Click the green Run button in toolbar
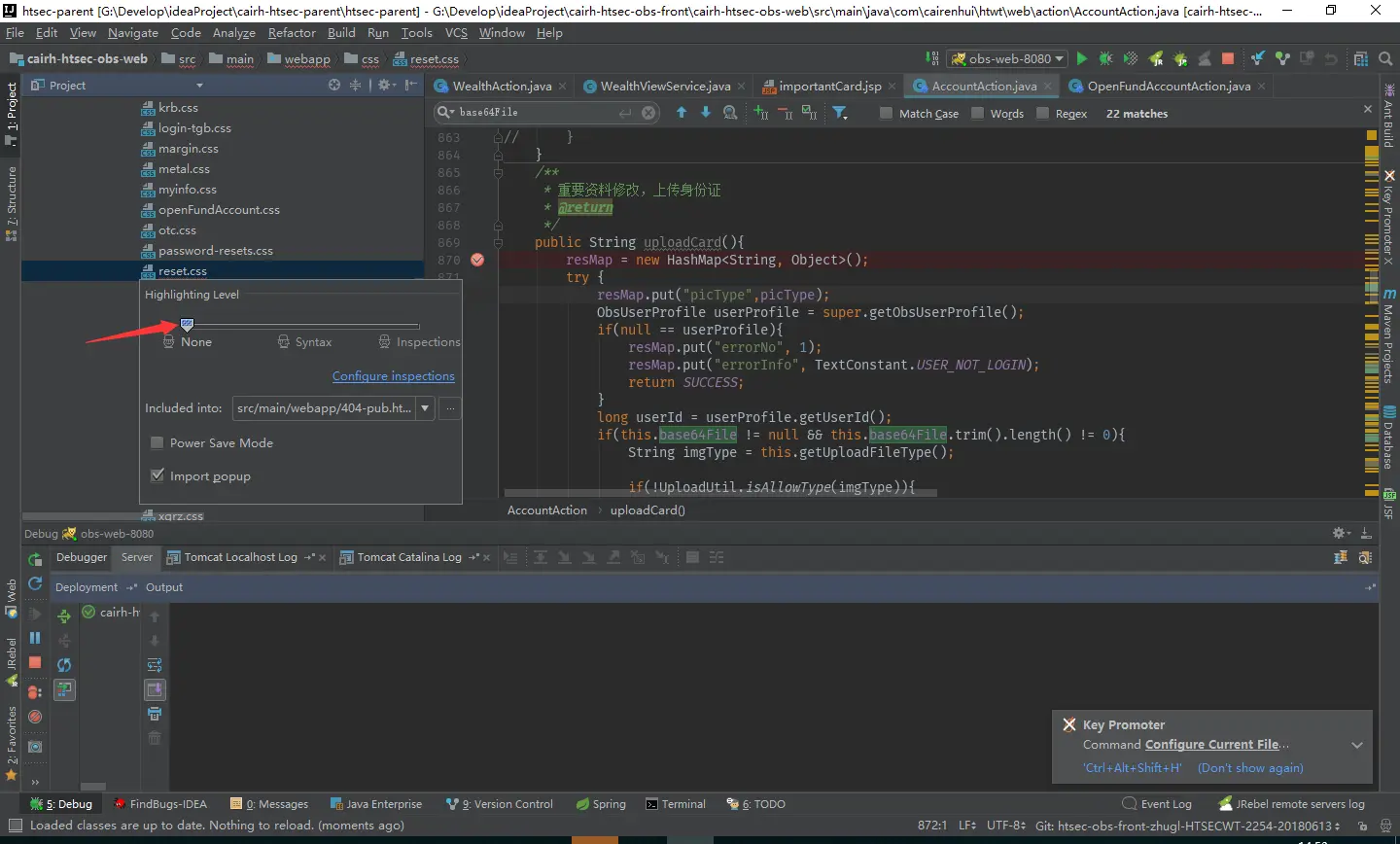The width and height of the screenshot is (1400, 844). tap(1081, 59)
